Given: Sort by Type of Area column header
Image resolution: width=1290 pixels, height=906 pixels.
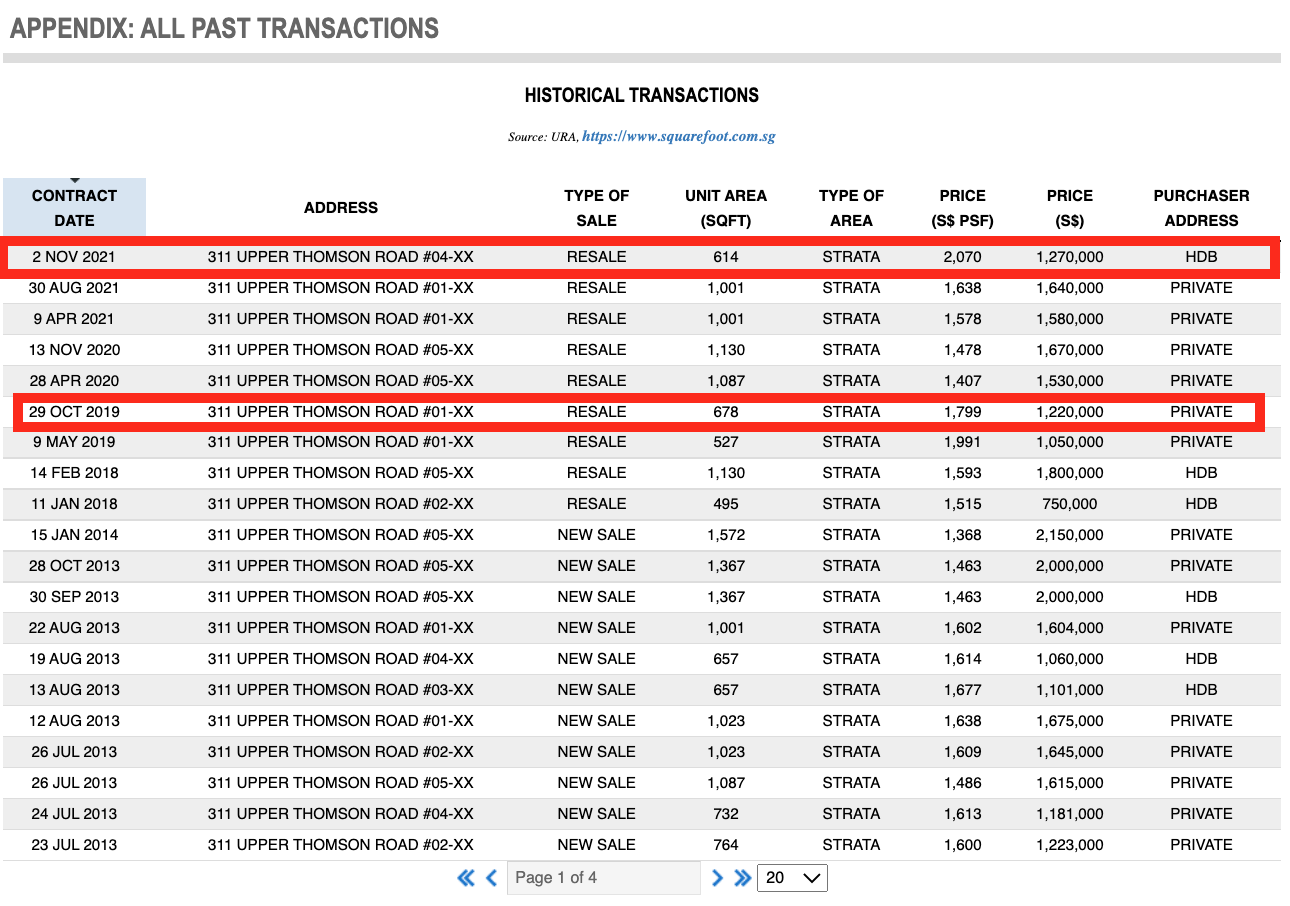Looking at the screenshot, I should [x=851, y=208].
